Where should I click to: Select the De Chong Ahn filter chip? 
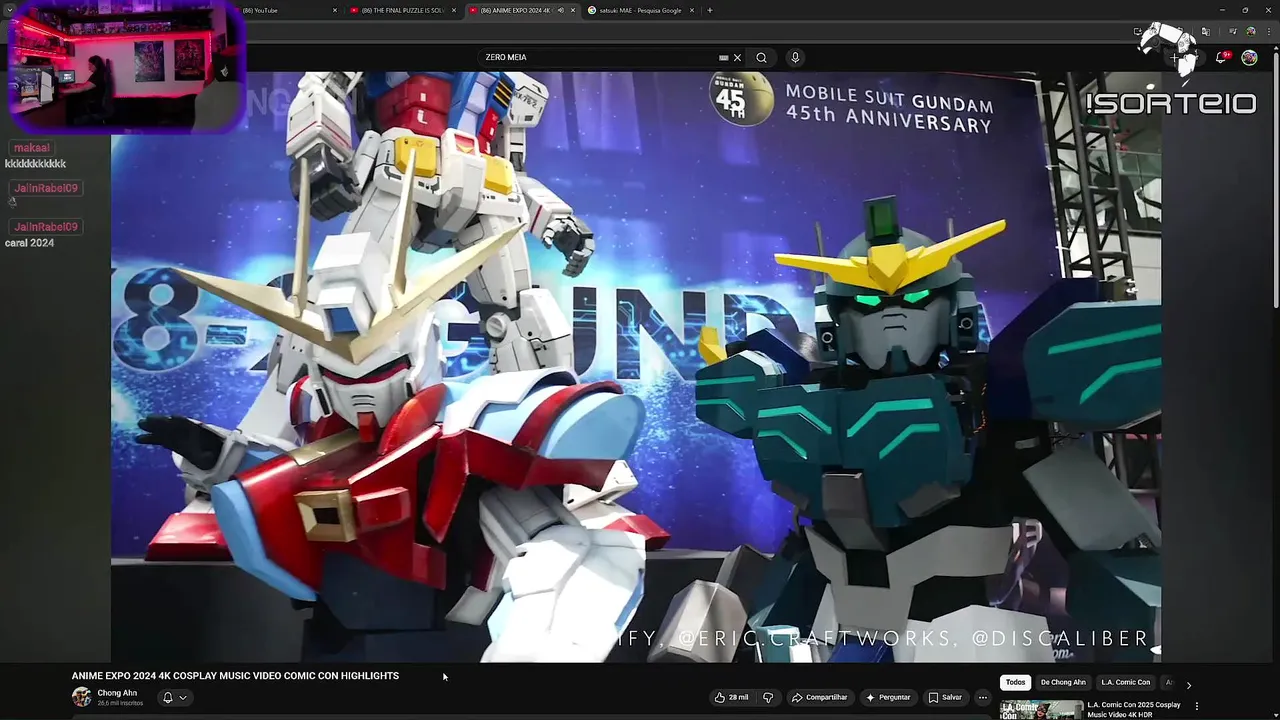click(x=1063, y=682)
